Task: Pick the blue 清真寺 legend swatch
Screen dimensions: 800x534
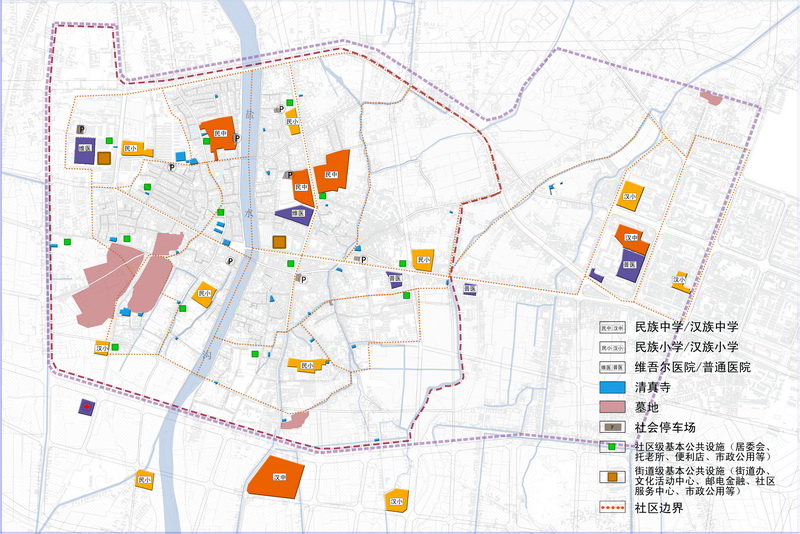Action: pos(612,388)
